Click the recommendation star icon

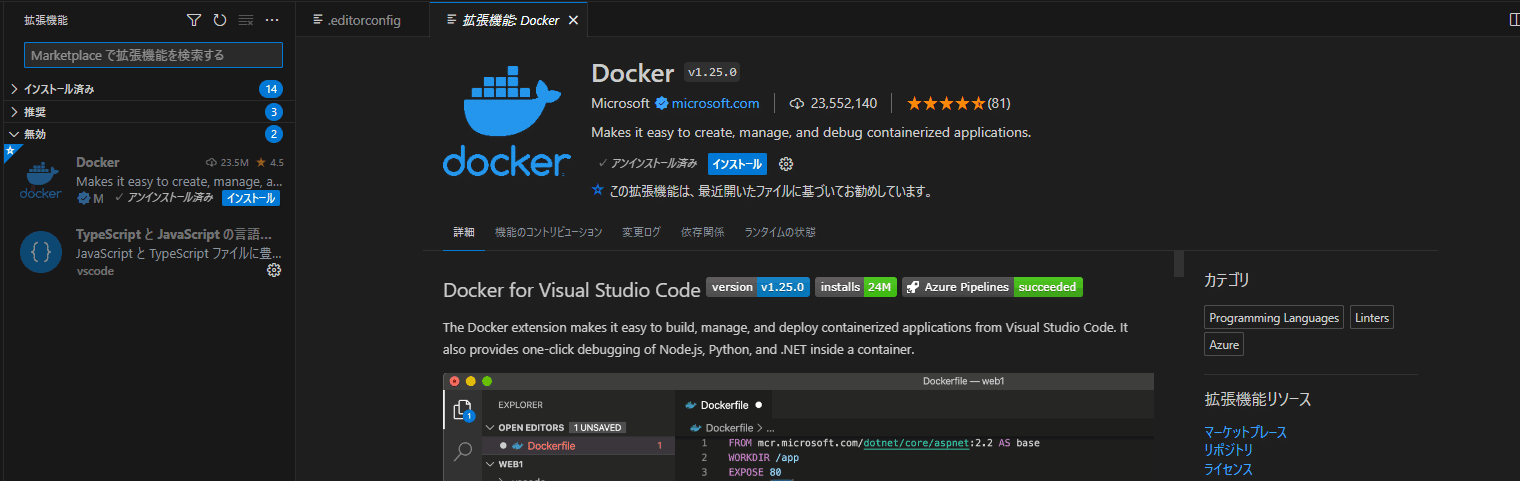click(x=598, y=190)
